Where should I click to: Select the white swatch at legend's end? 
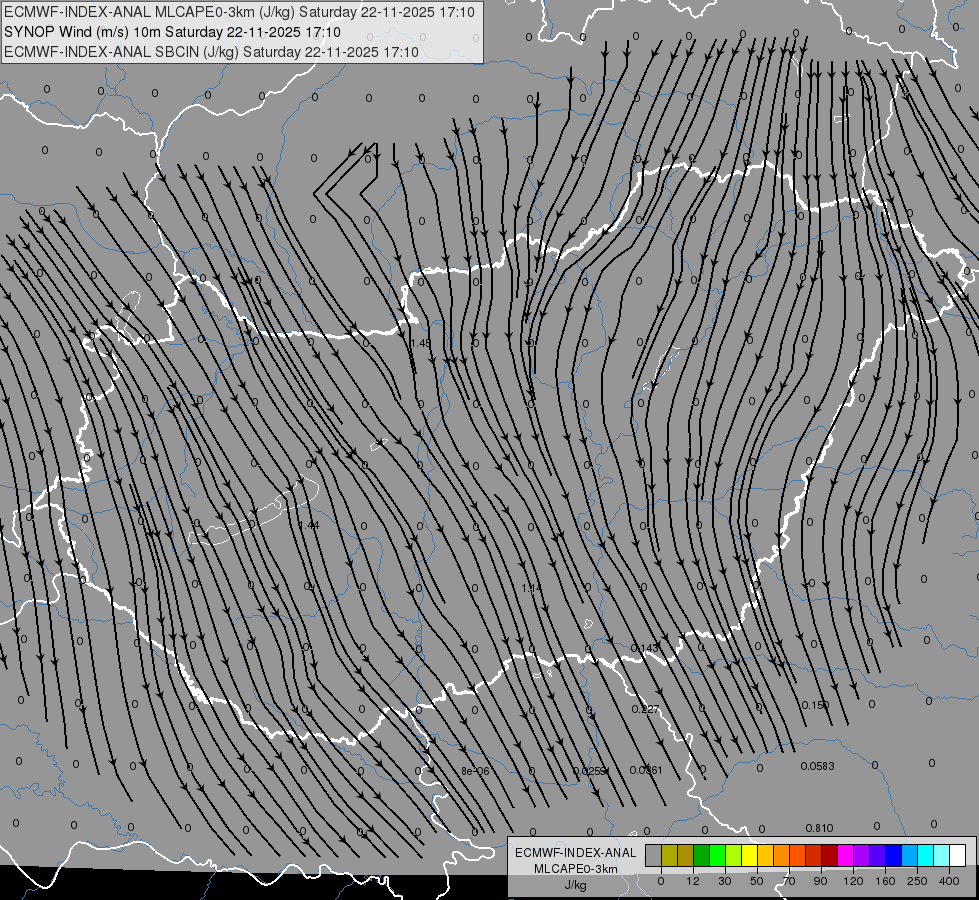(958, 855)
